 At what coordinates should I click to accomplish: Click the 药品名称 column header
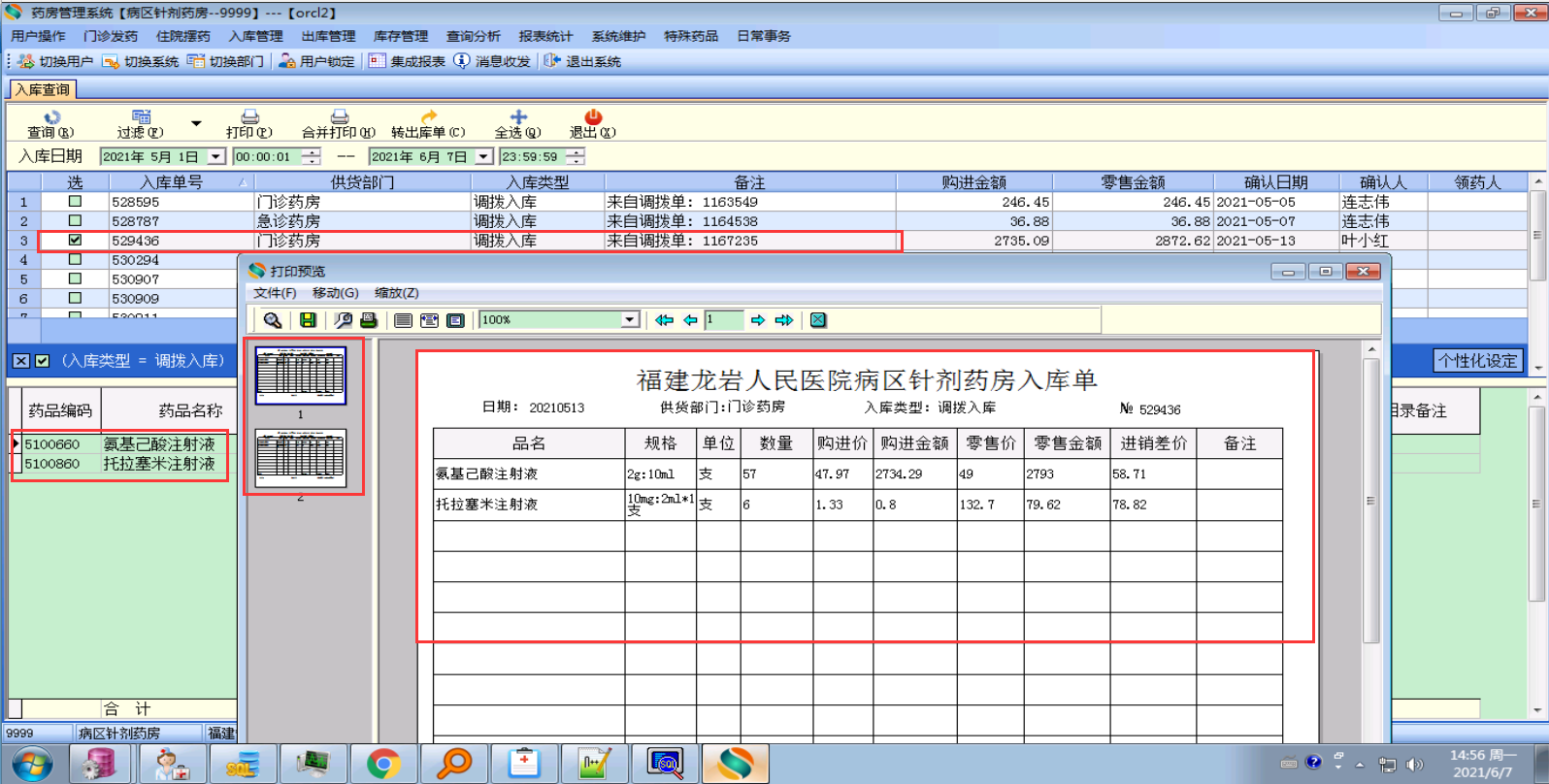(170, 410)
